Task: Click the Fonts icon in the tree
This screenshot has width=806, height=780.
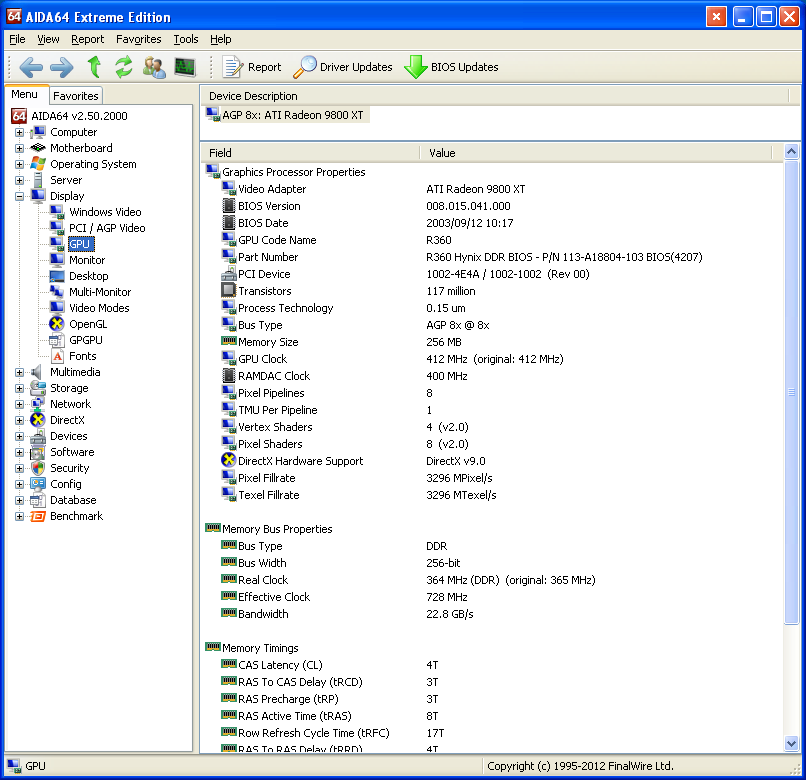Action: coord(58,356)
